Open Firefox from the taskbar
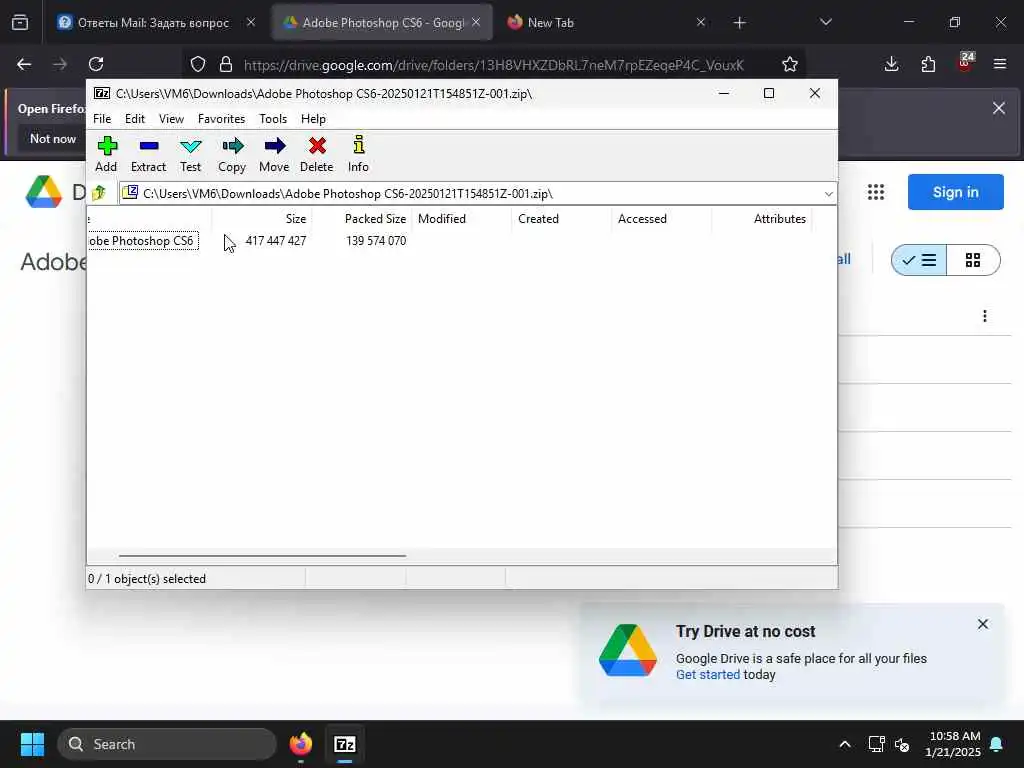This screenshot has width=1024, height=768. point(301,744)
